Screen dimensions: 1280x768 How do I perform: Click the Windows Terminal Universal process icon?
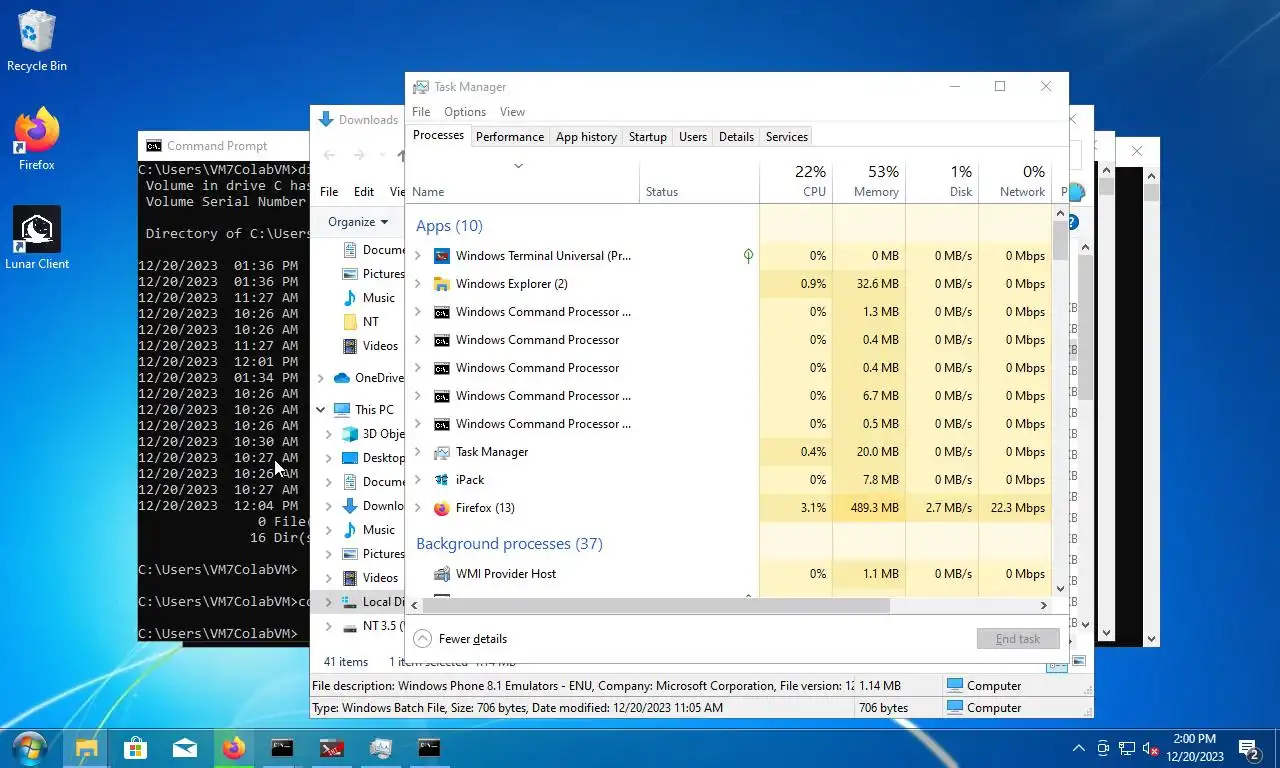pos(442,256)
